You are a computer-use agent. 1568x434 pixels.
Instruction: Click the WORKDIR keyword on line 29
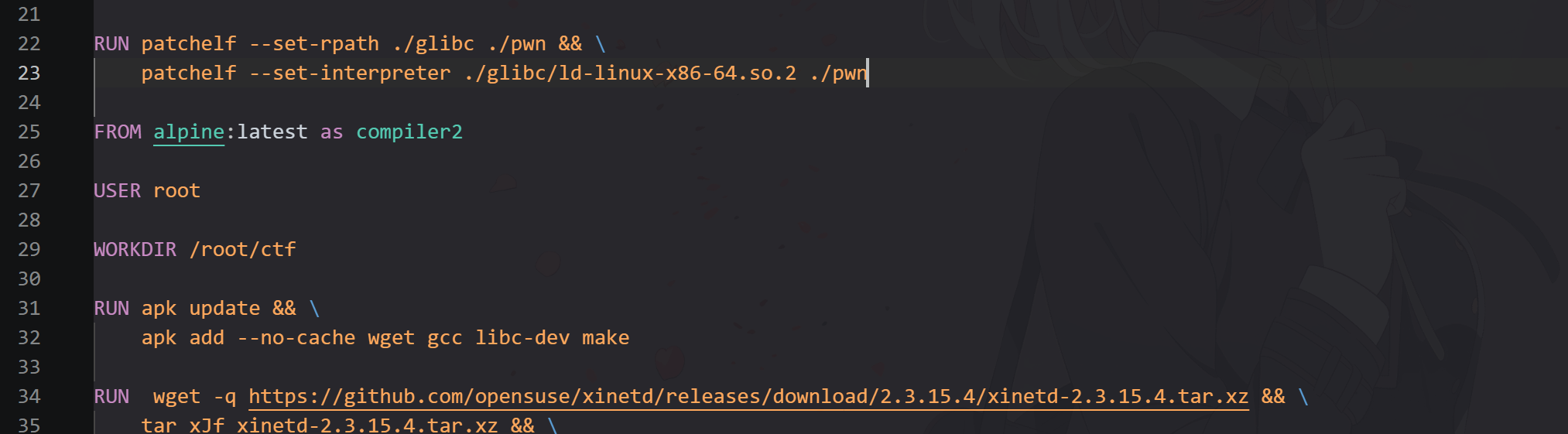click(135, 249)
